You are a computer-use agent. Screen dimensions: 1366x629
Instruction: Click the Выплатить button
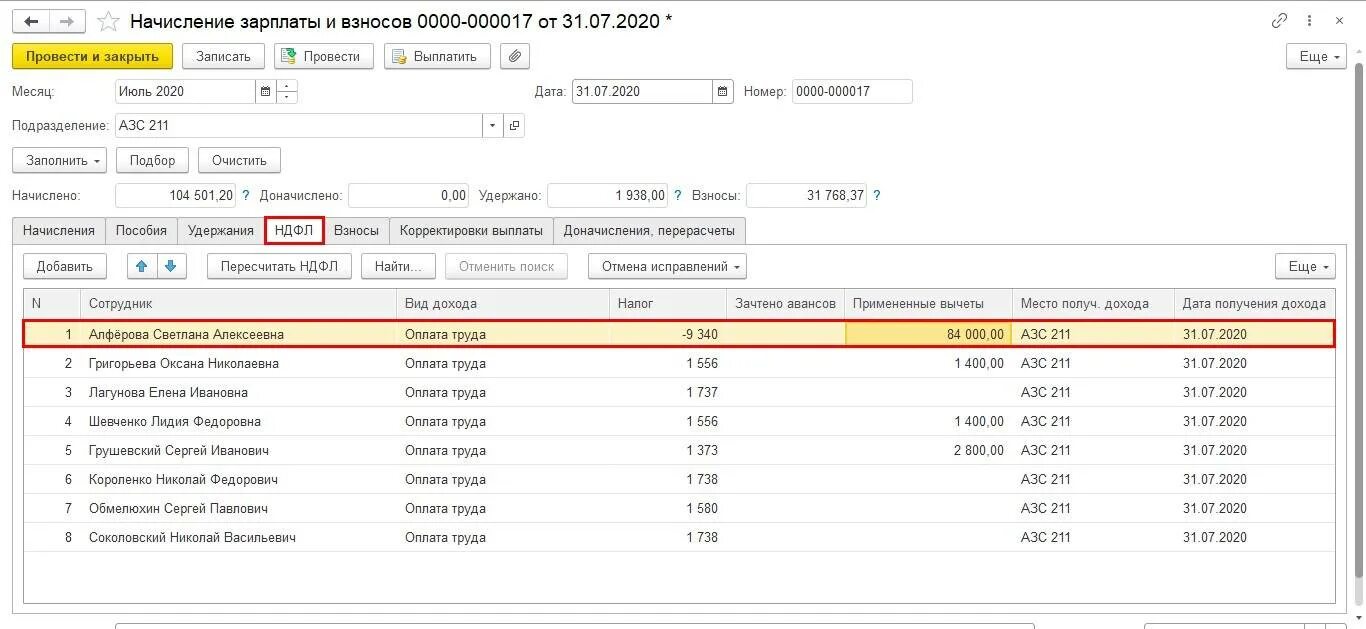pyautogui.click(x=437, y=56)
